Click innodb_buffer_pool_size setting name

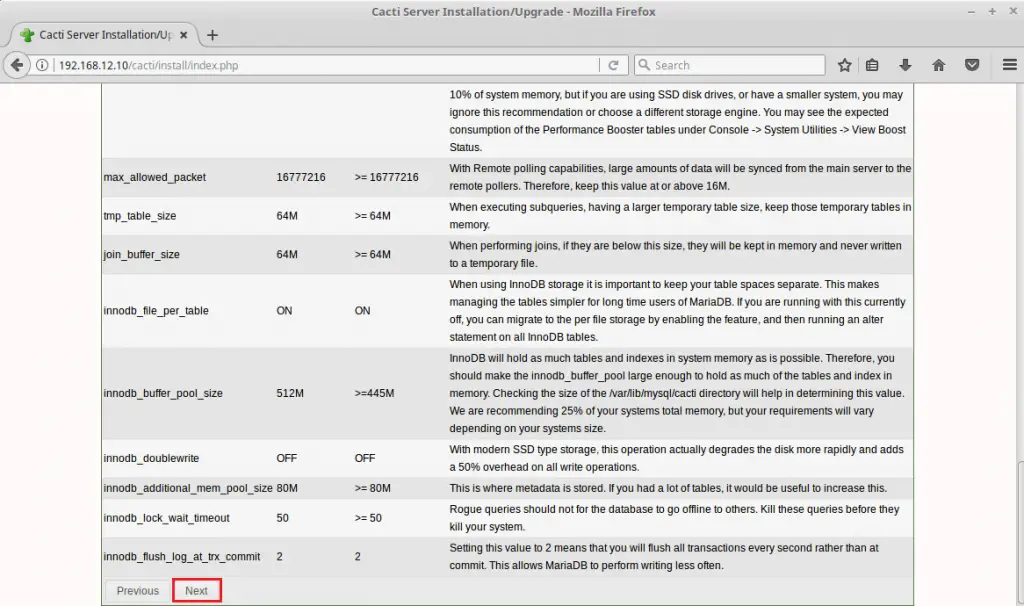163,393
